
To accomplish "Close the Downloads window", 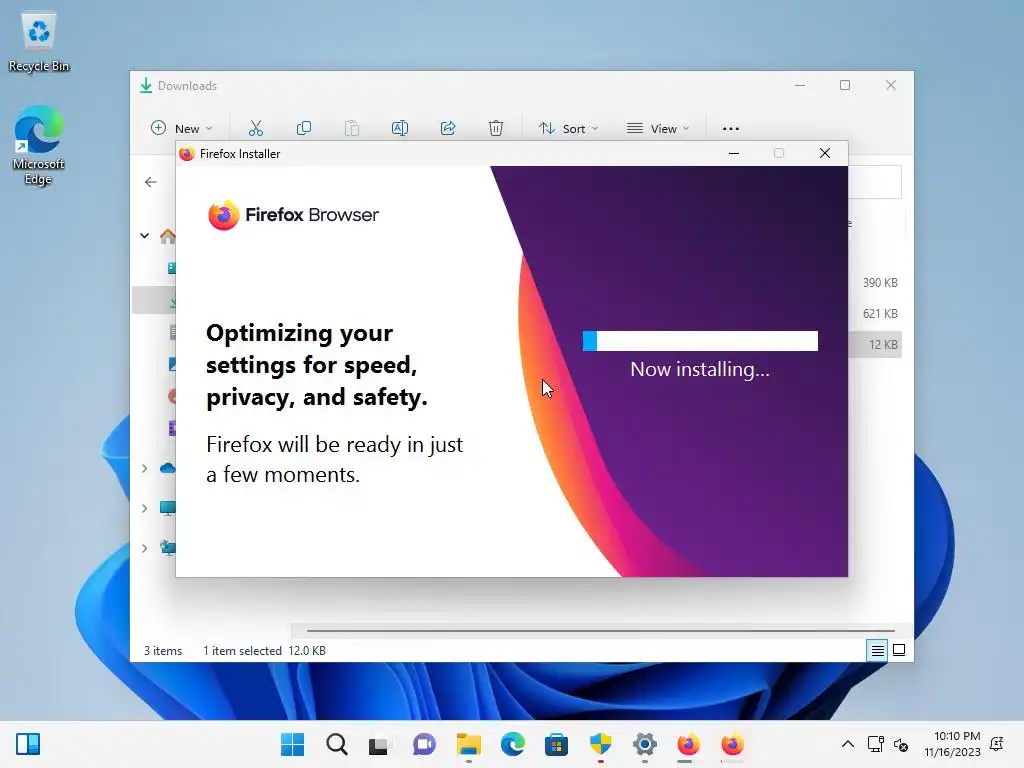I will tap(891, 86).
